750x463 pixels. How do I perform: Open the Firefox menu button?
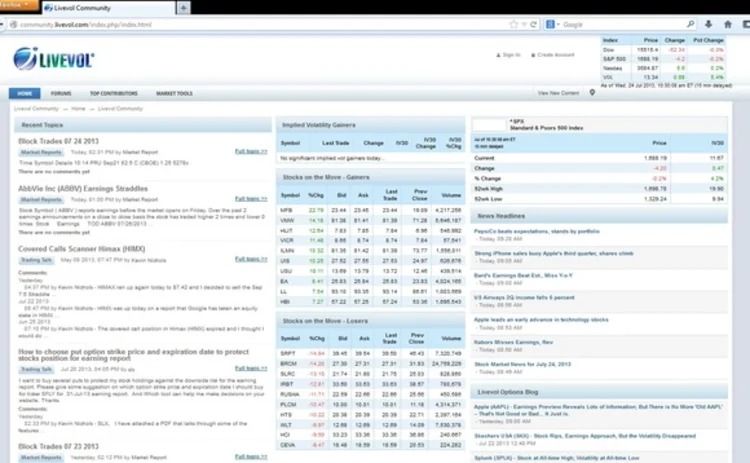[x=18, y=5]
